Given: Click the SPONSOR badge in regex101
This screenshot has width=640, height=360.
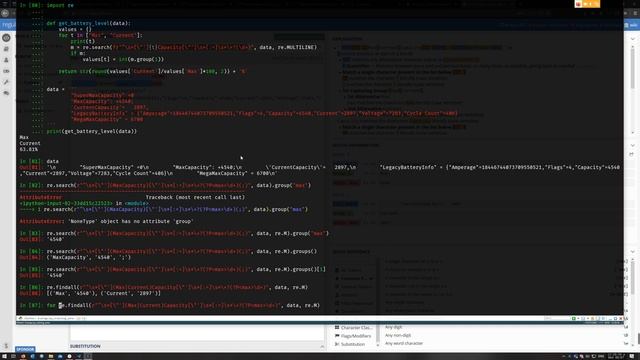Looking at the screenshot, I should [25, 349].
